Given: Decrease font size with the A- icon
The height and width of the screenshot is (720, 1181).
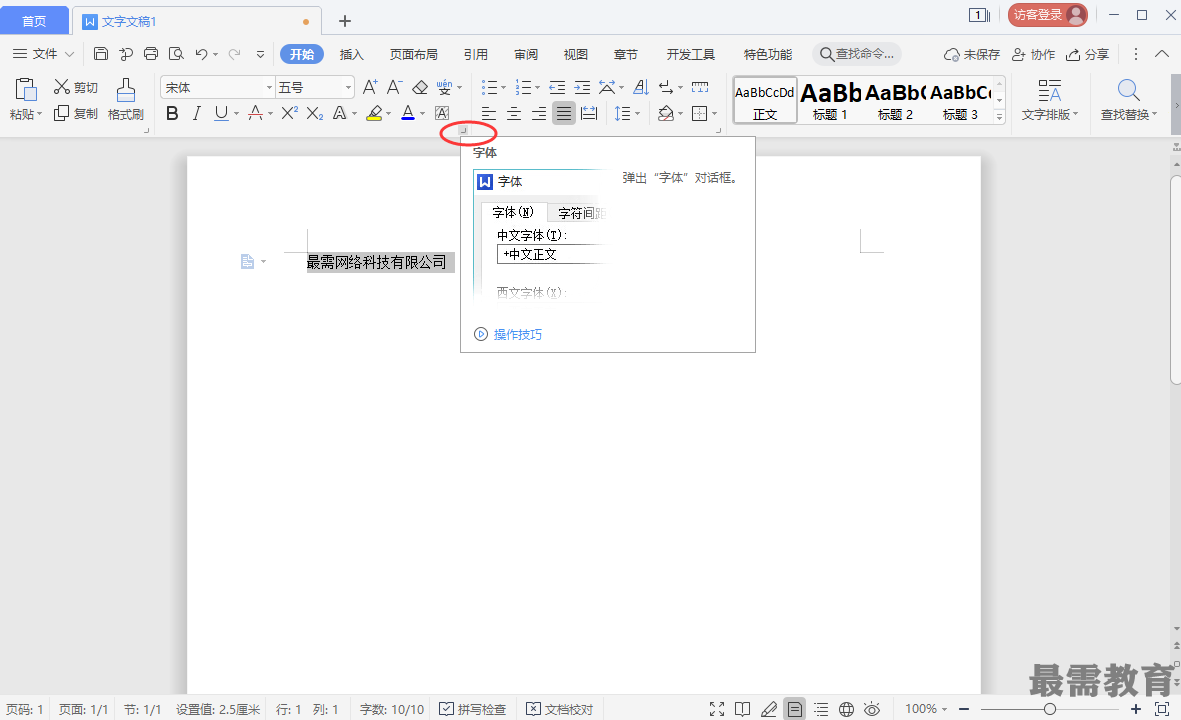Looking at the screenshot, I should (394, 87).
